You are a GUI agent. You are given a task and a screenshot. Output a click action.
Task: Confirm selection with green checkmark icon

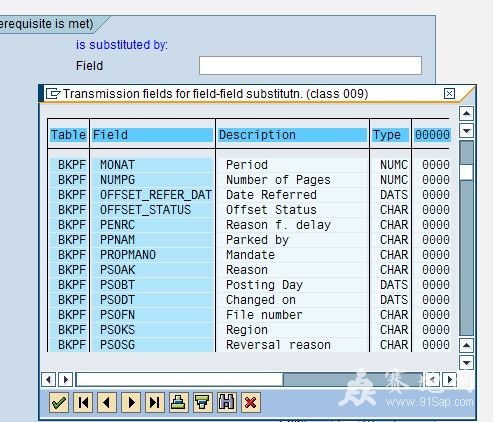click(x=59, y=403)
